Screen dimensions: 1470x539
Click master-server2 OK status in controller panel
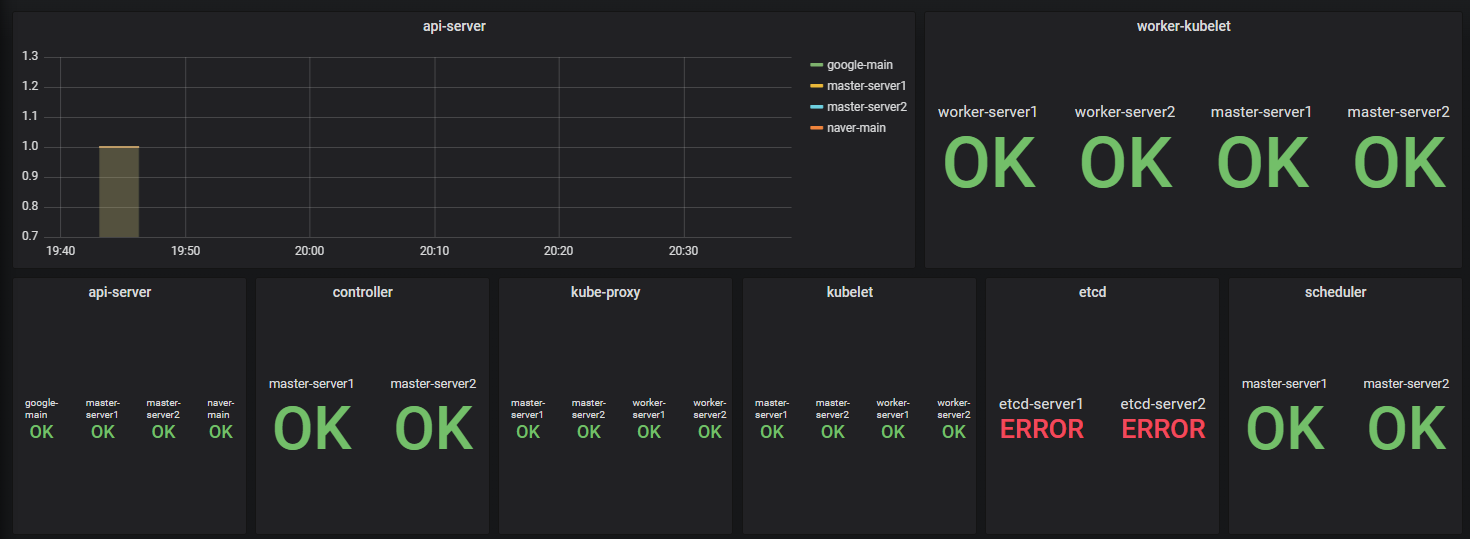433,429
